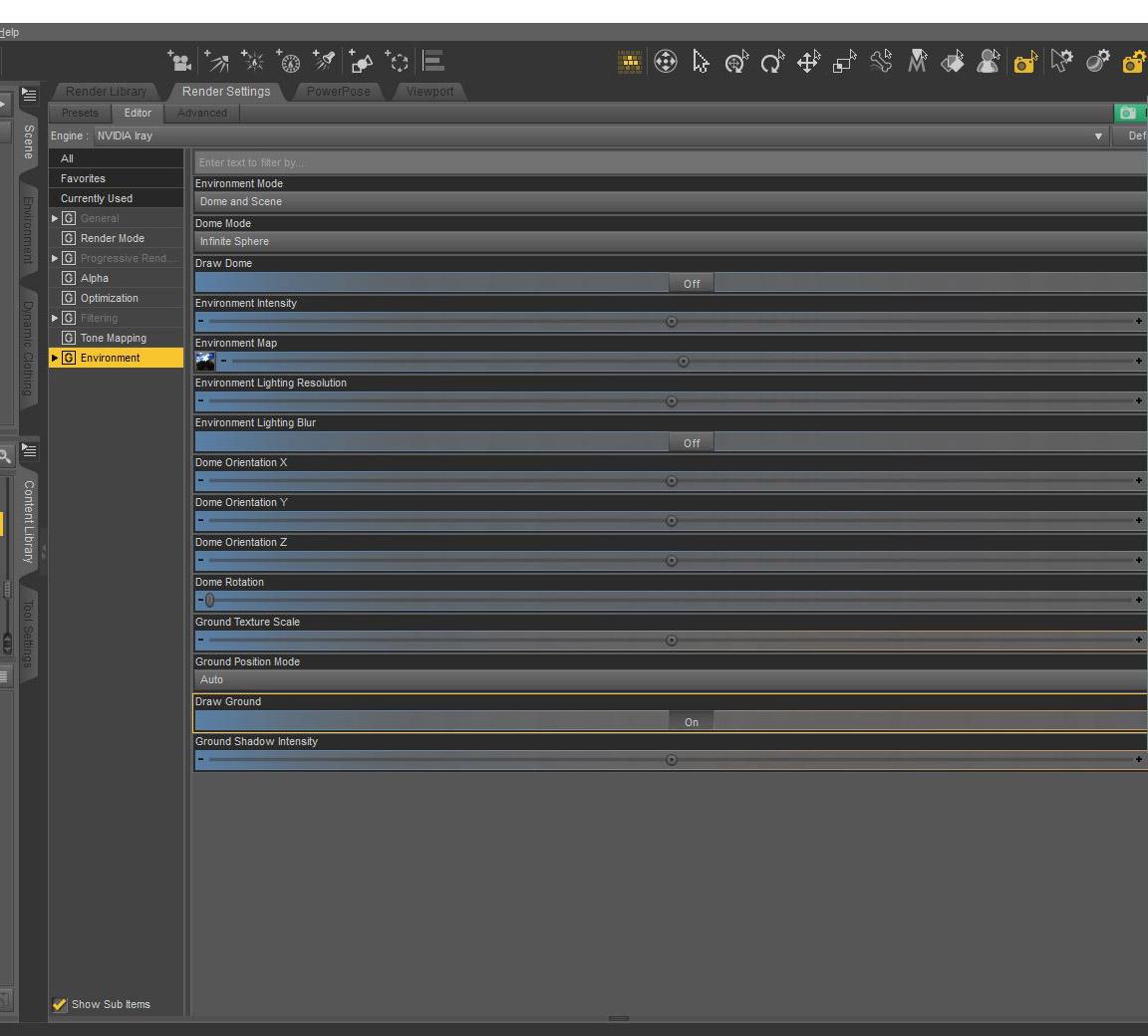
Task: Open the lower pane options menu icon
Action: coord(29,450)
